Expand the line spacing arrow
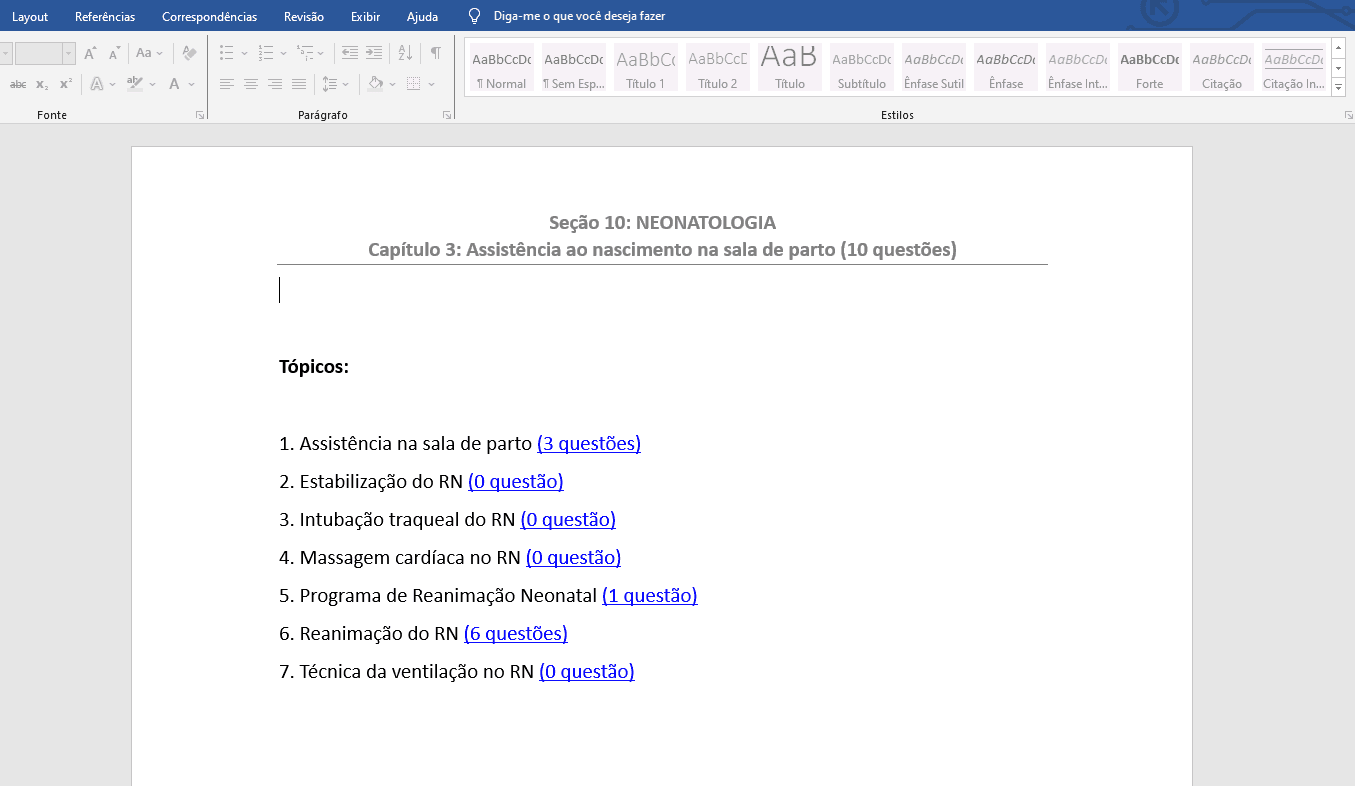This screenshot has width=1355, height=786. coord(346,84)
